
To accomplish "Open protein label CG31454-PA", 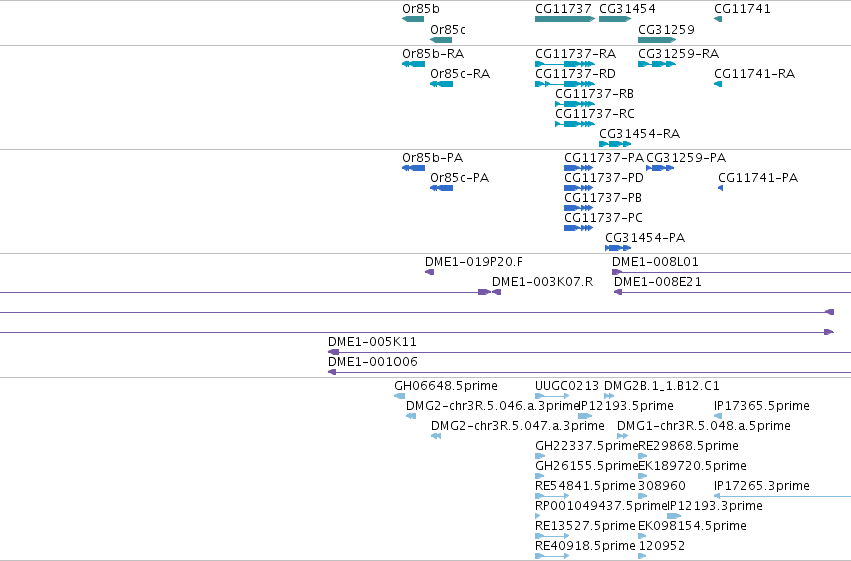I will point(645,238).
